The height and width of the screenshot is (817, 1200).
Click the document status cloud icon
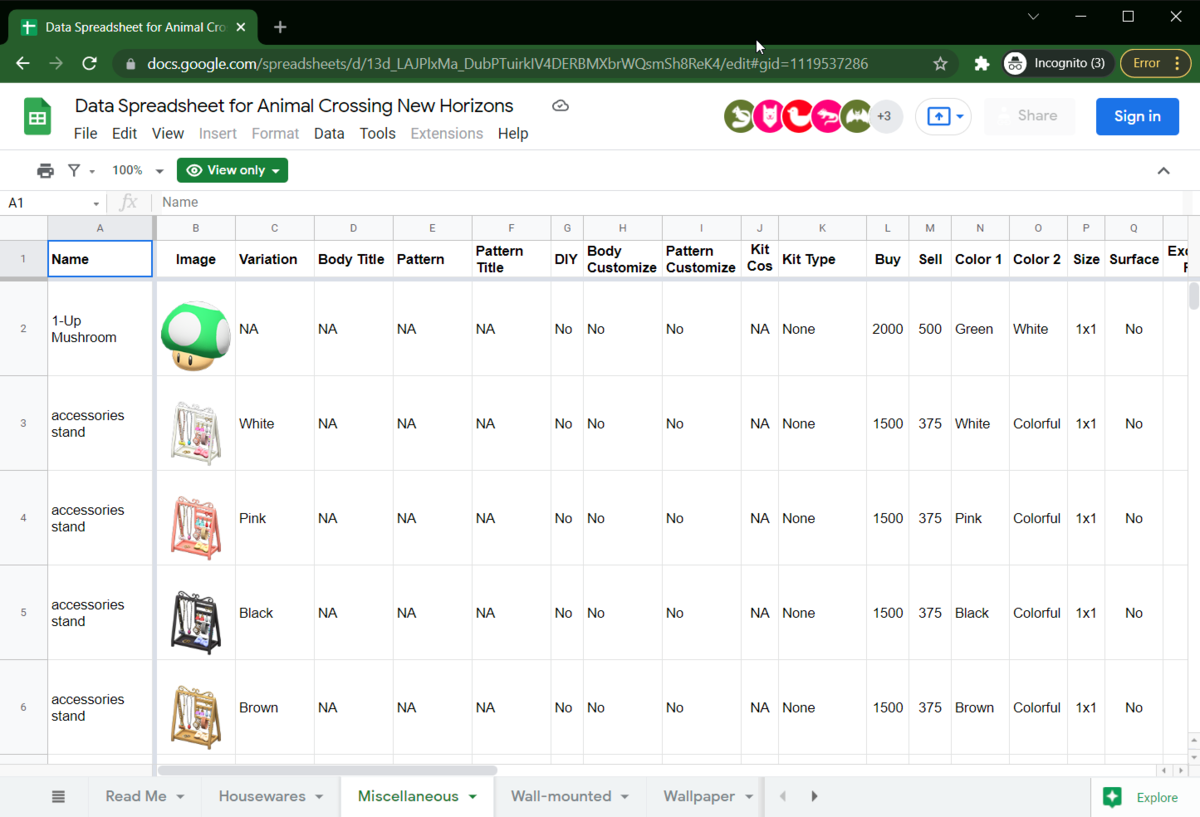pos(559,105)
